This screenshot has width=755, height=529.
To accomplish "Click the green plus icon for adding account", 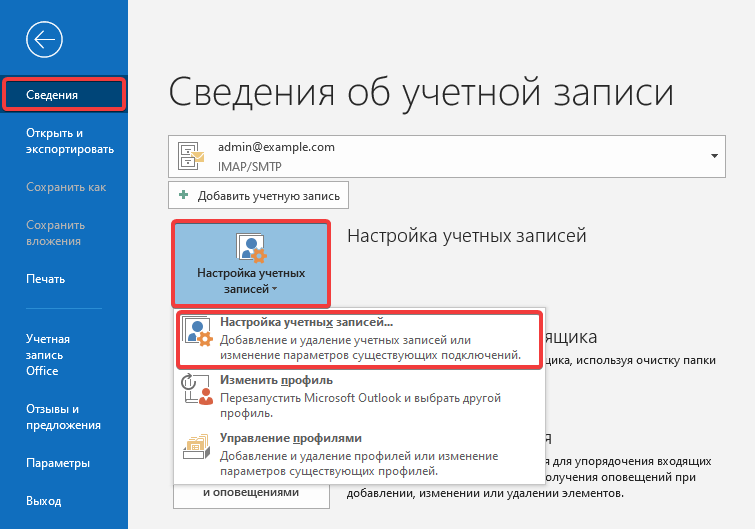I will [x=183, y=195].
